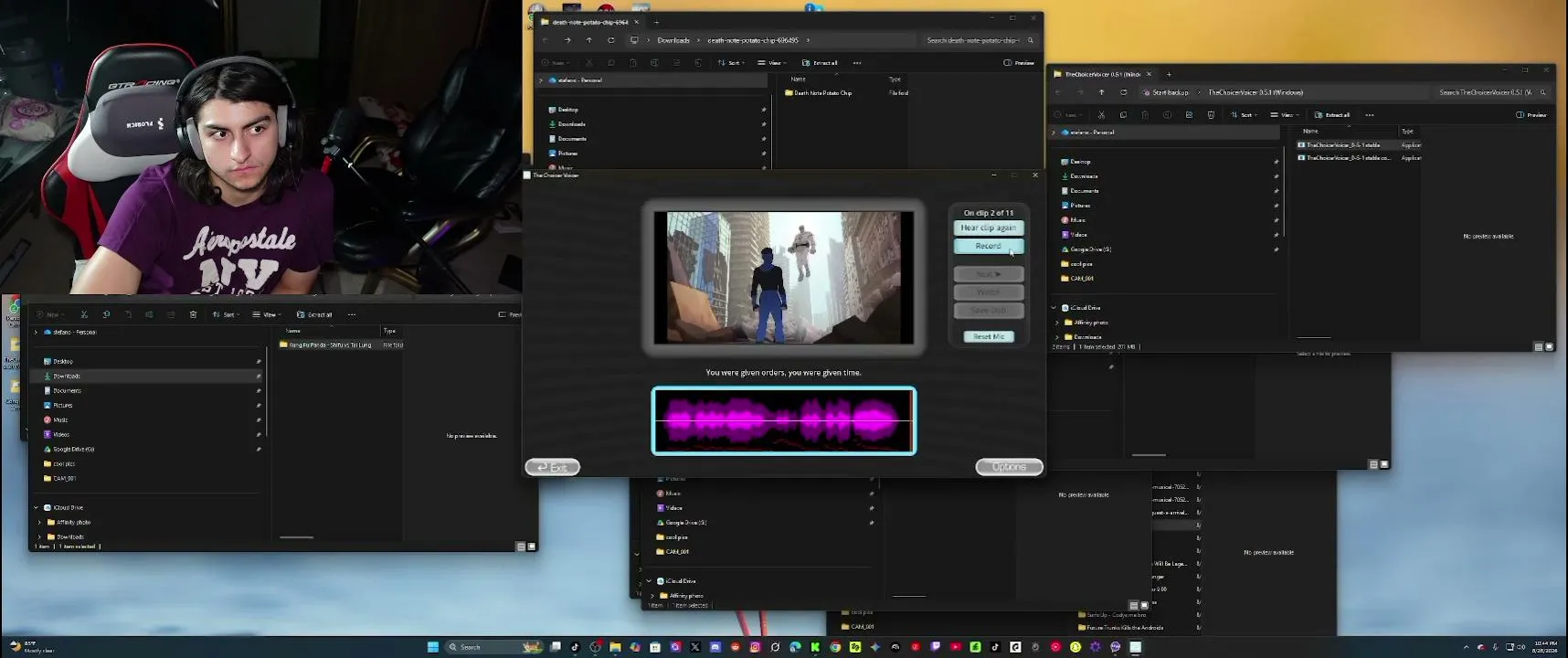1568x658 pixels.
Task: Open Desktop in death-note-potato-chip window sidebar
Action: [568, 110]
